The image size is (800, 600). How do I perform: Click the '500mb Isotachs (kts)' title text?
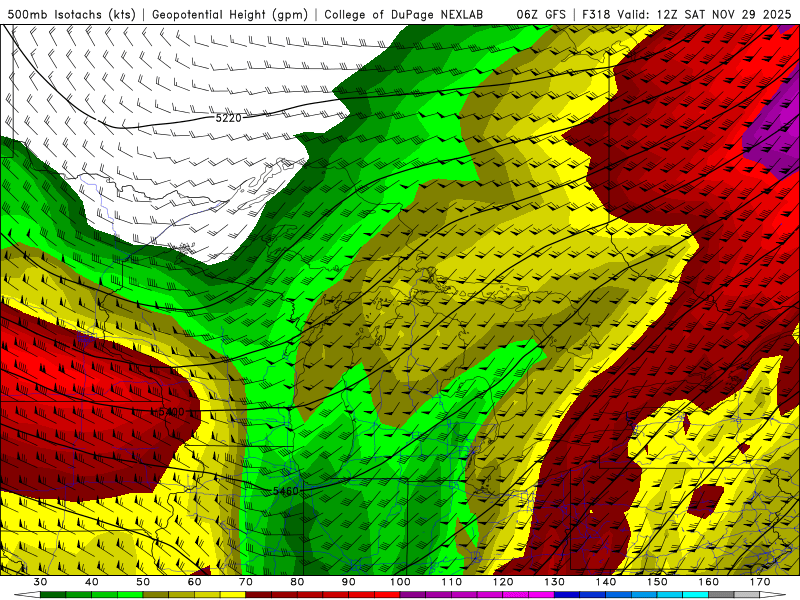[71, 15]
